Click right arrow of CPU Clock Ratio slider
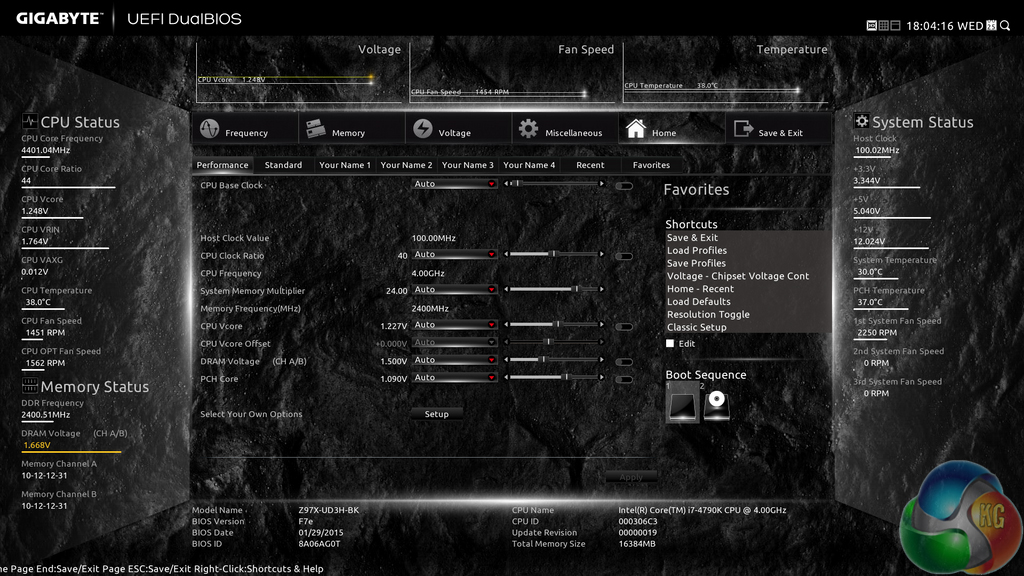The width and height of the screenshot is (1024, 576). click(601, 254)
